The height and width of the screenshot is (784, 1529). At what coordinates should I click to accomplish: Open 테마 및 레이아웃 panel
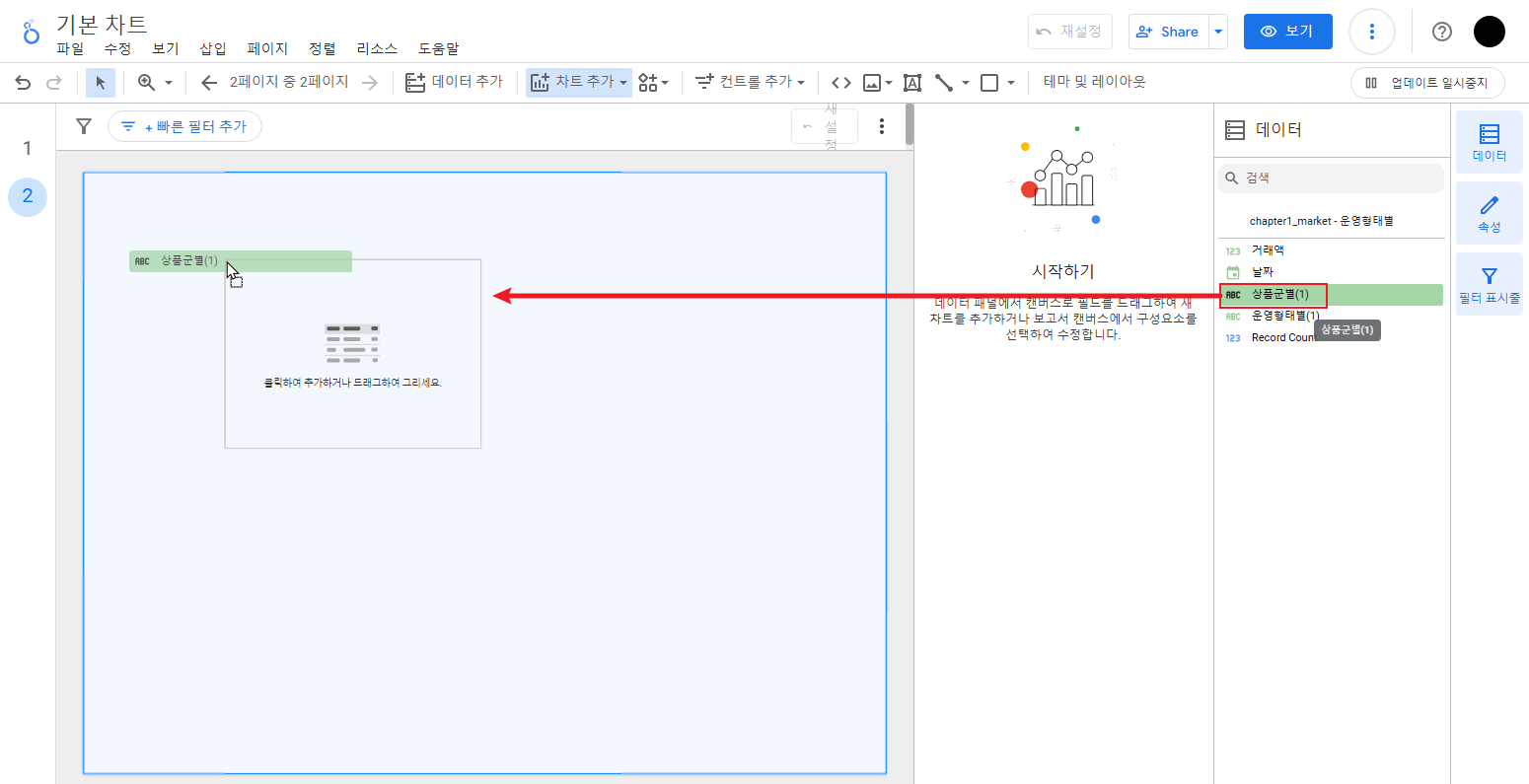(x=1094, y=82)
